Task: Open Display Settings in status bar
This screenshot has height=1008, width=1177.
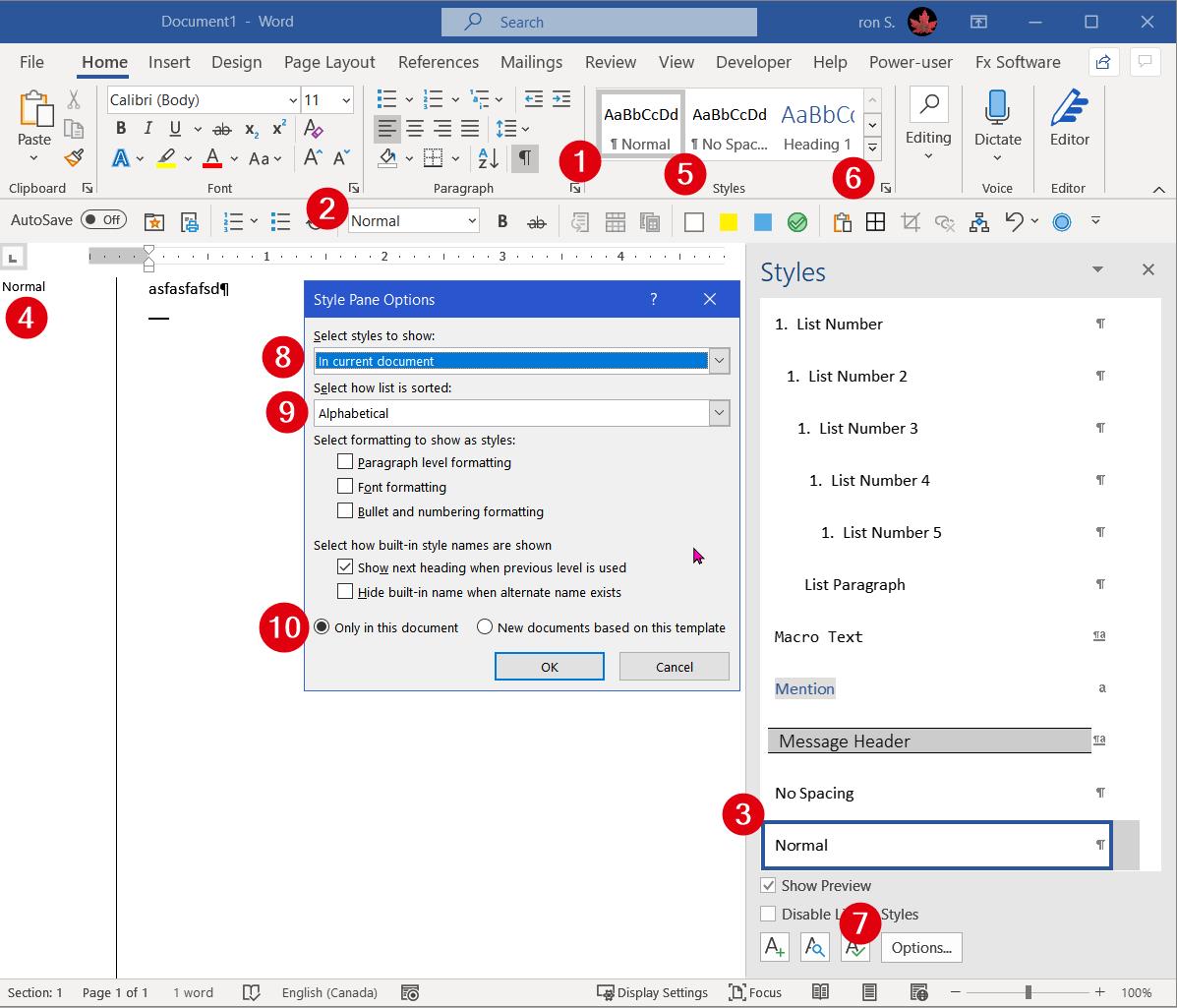Action: pos(652,992)
